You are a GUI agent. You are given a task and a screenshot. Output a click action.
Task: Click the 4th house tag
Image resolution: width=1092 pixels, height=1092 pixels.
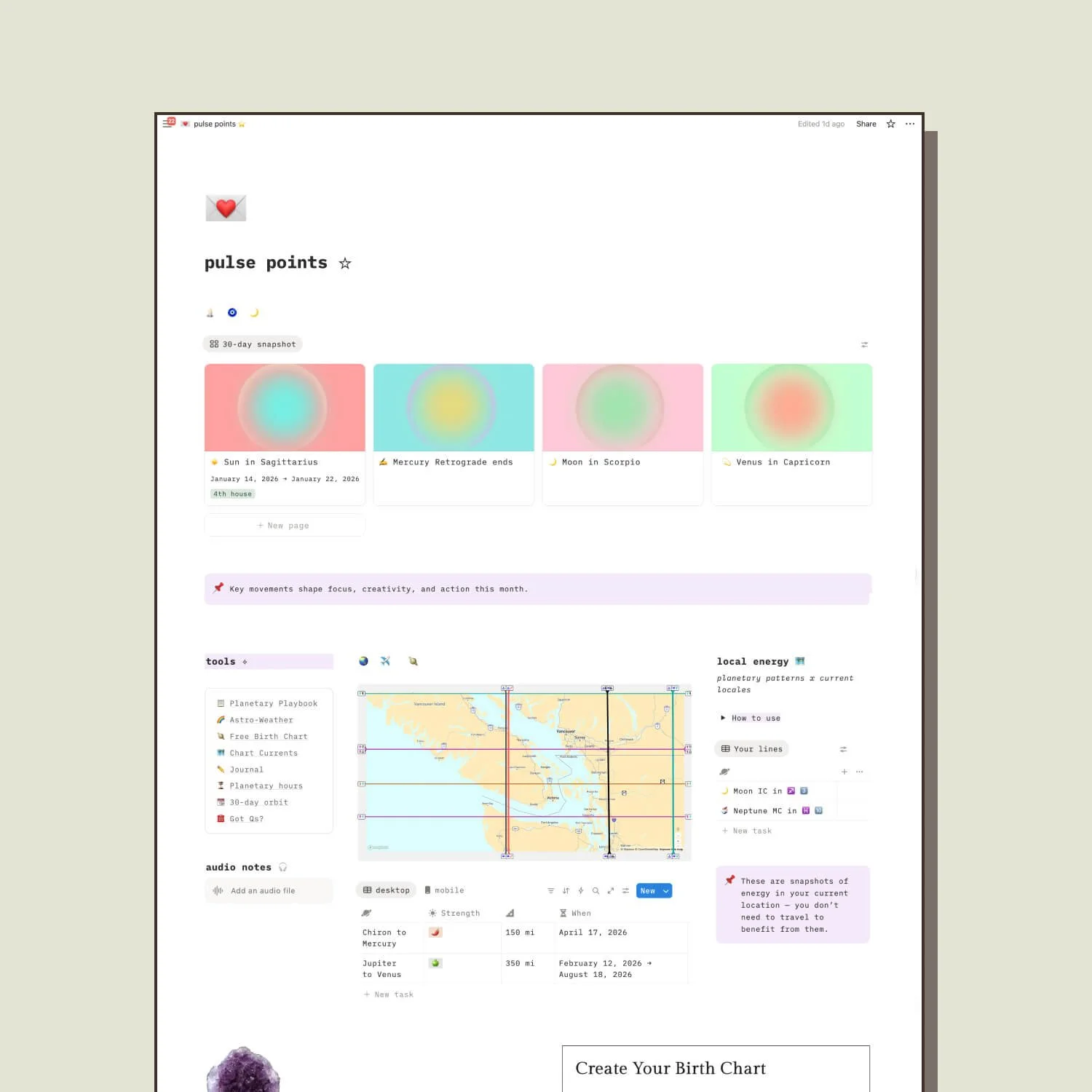pos(232,494)
